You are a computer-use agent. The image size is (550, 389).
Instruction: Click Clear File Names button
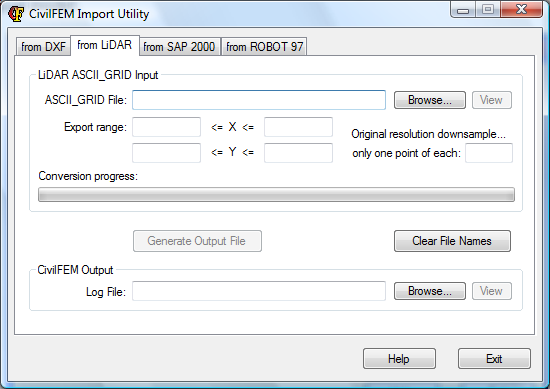click(452, 241)
